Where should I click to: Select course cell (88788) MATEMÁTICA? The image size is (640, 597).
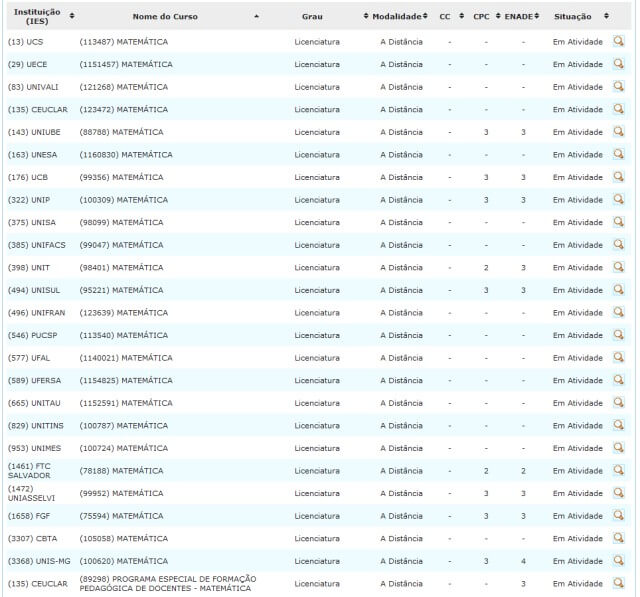[x=121, y=132]
